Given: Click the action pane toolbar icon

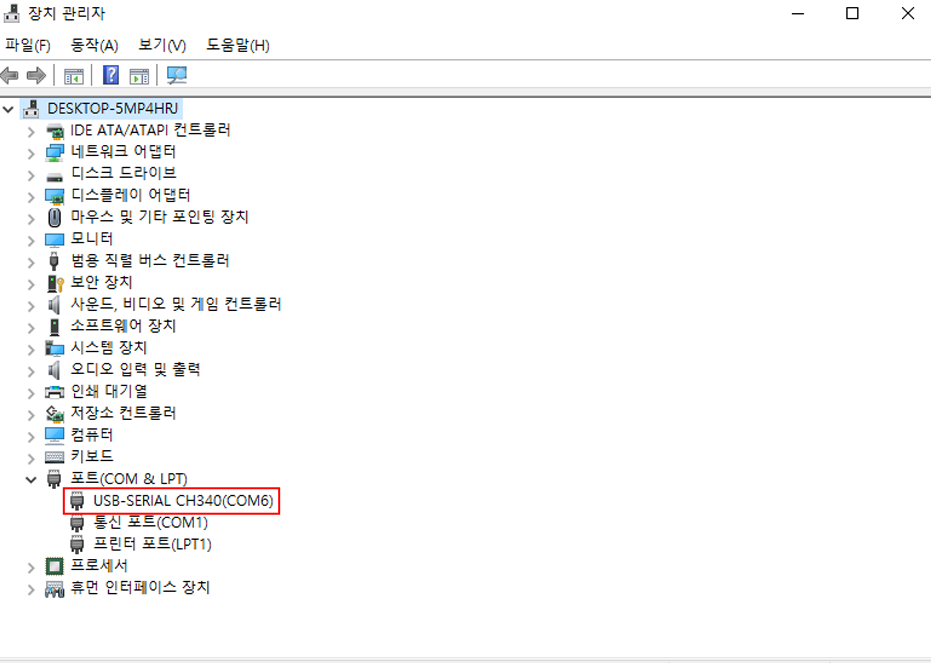Looking at the screenshot, I should click(140, 76).
